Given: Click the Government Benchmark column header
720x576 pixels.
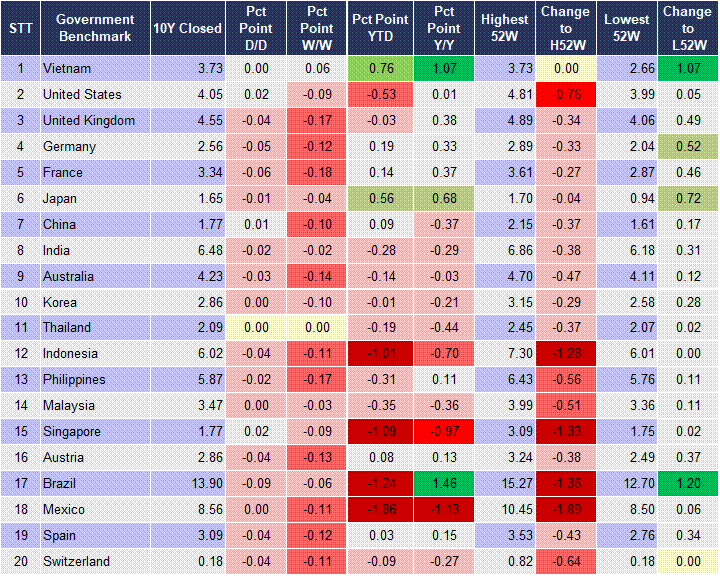Looking at the screenshot, I should click(x=95, y=28).
